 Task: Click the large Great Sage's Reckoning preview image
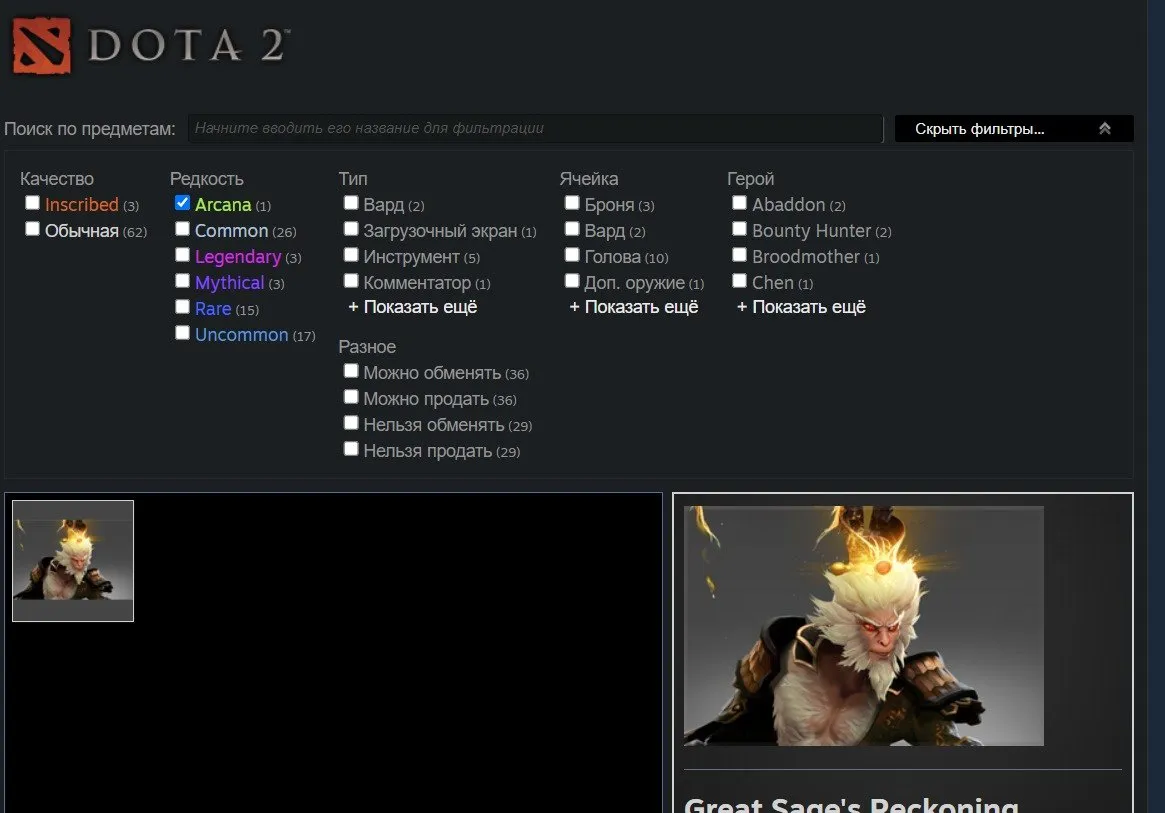pyautogui.click(x=863, y=626)
